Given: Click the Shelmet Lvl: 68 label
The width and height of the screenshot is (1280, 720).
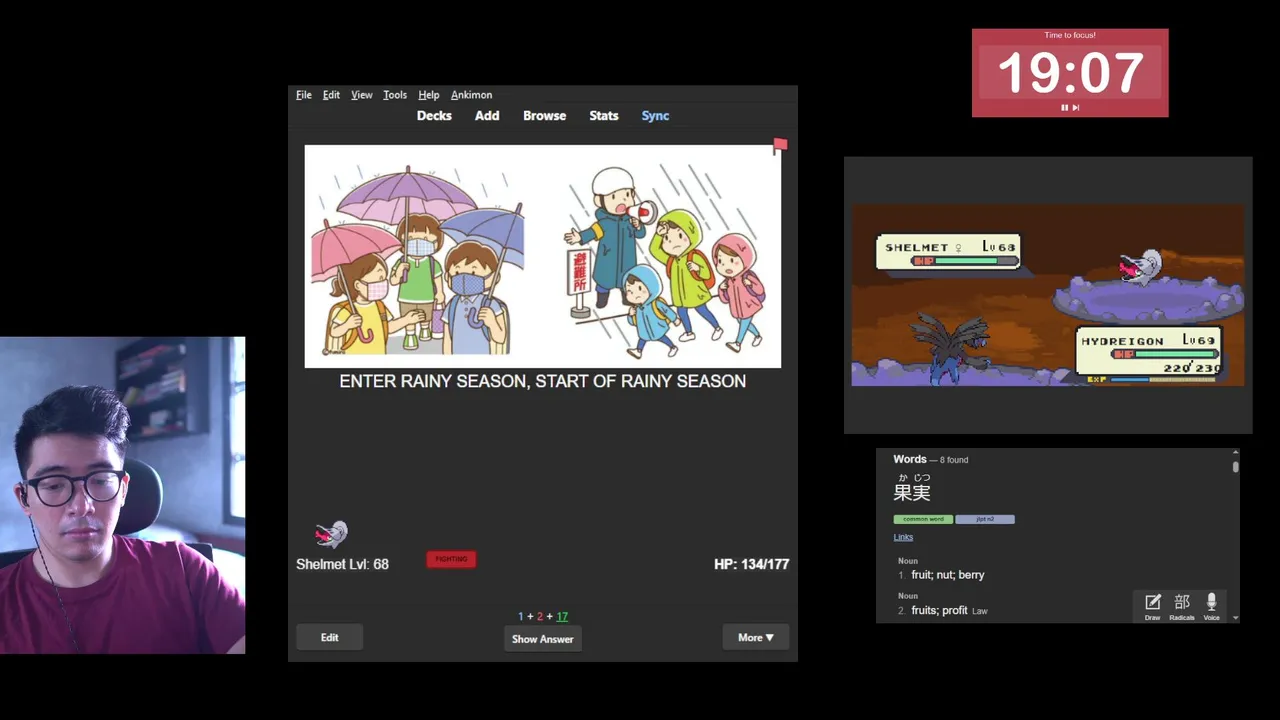Looking at the screenshot, I should tap(342, 564).
